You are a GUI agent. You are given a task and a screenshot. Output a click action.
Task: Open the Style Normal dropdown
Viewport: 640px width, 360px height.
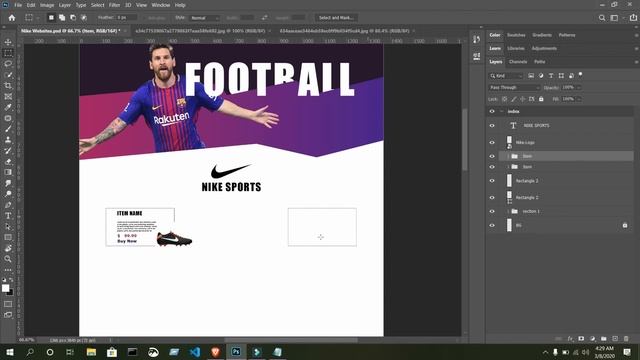[204, 18]
